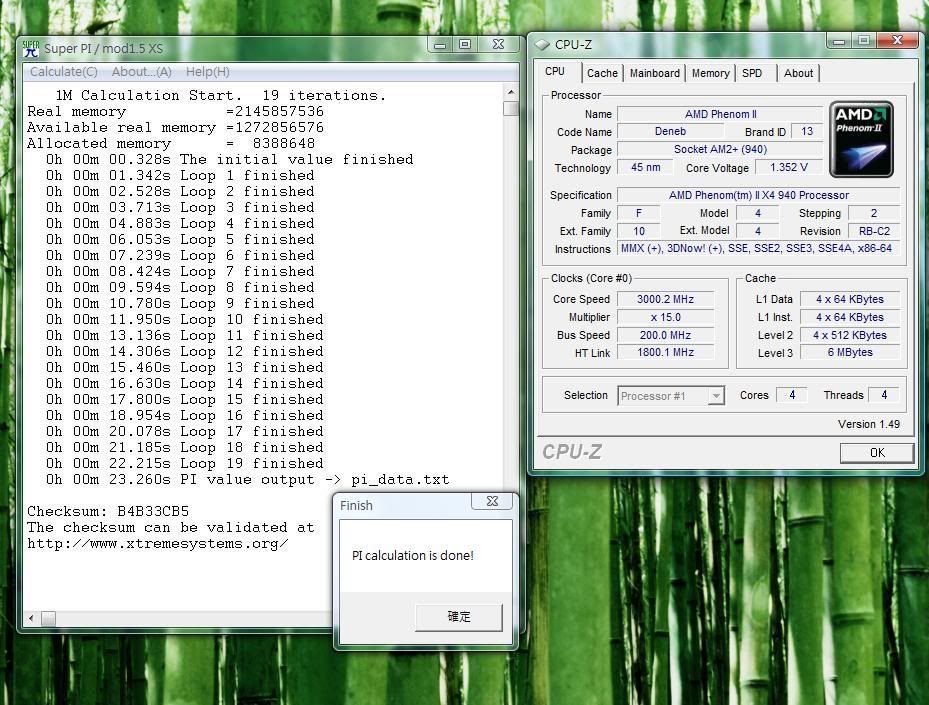Close the Super PI window
929x705 pixels.
coord(498,45)
